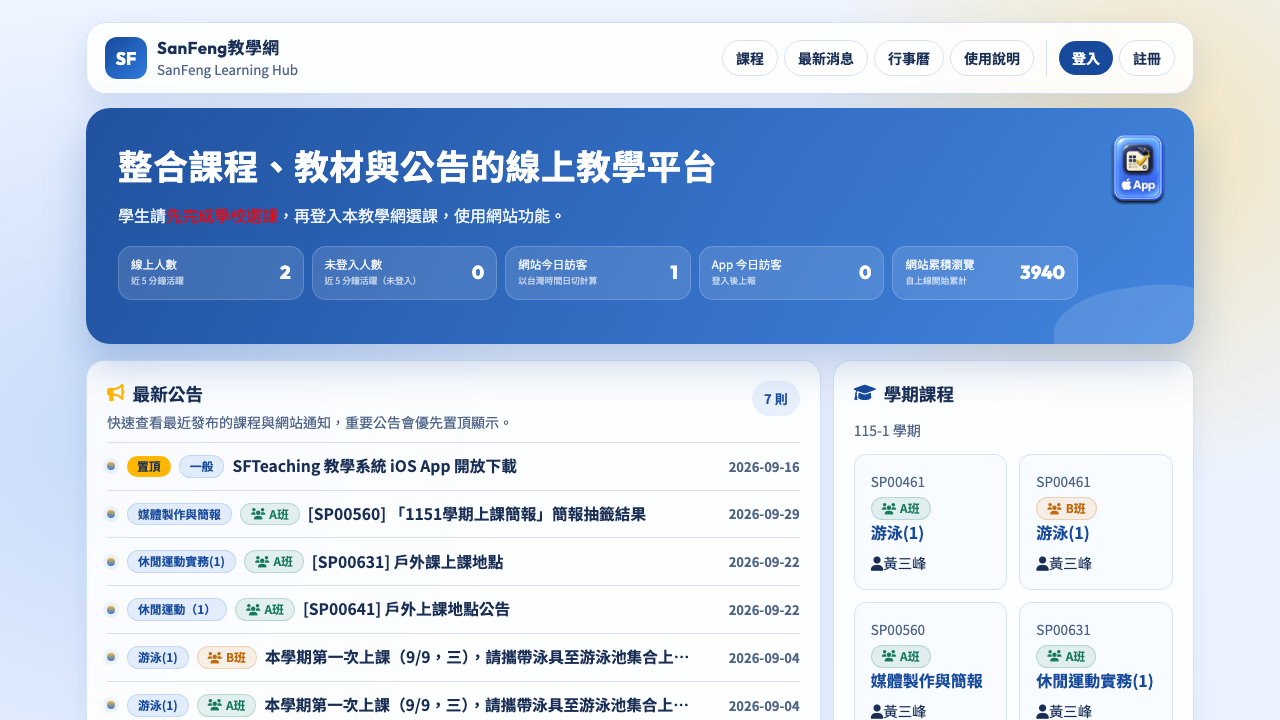The image size is (1280, 720).
Task: Click the megaphone icon beside 最新公告
Action: click(x=116, y=393)
